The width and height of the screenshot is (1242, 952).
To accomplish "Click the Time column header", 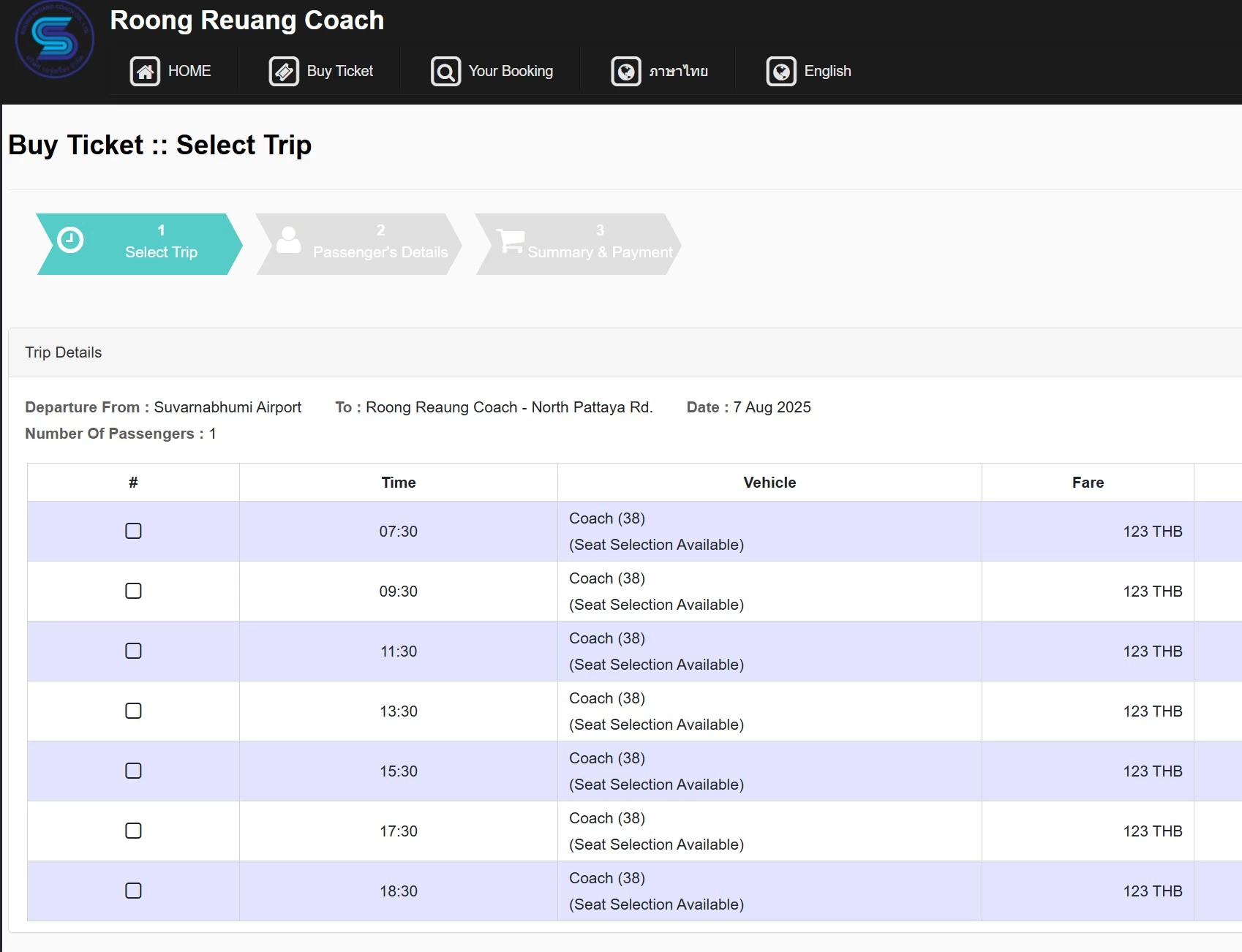I will pos(399,483).
